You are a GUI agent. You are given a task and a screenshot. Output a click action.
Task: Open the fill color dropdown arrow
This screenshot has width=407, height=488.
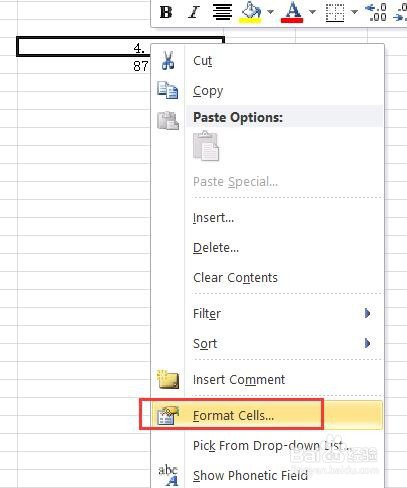coord(270,12)
